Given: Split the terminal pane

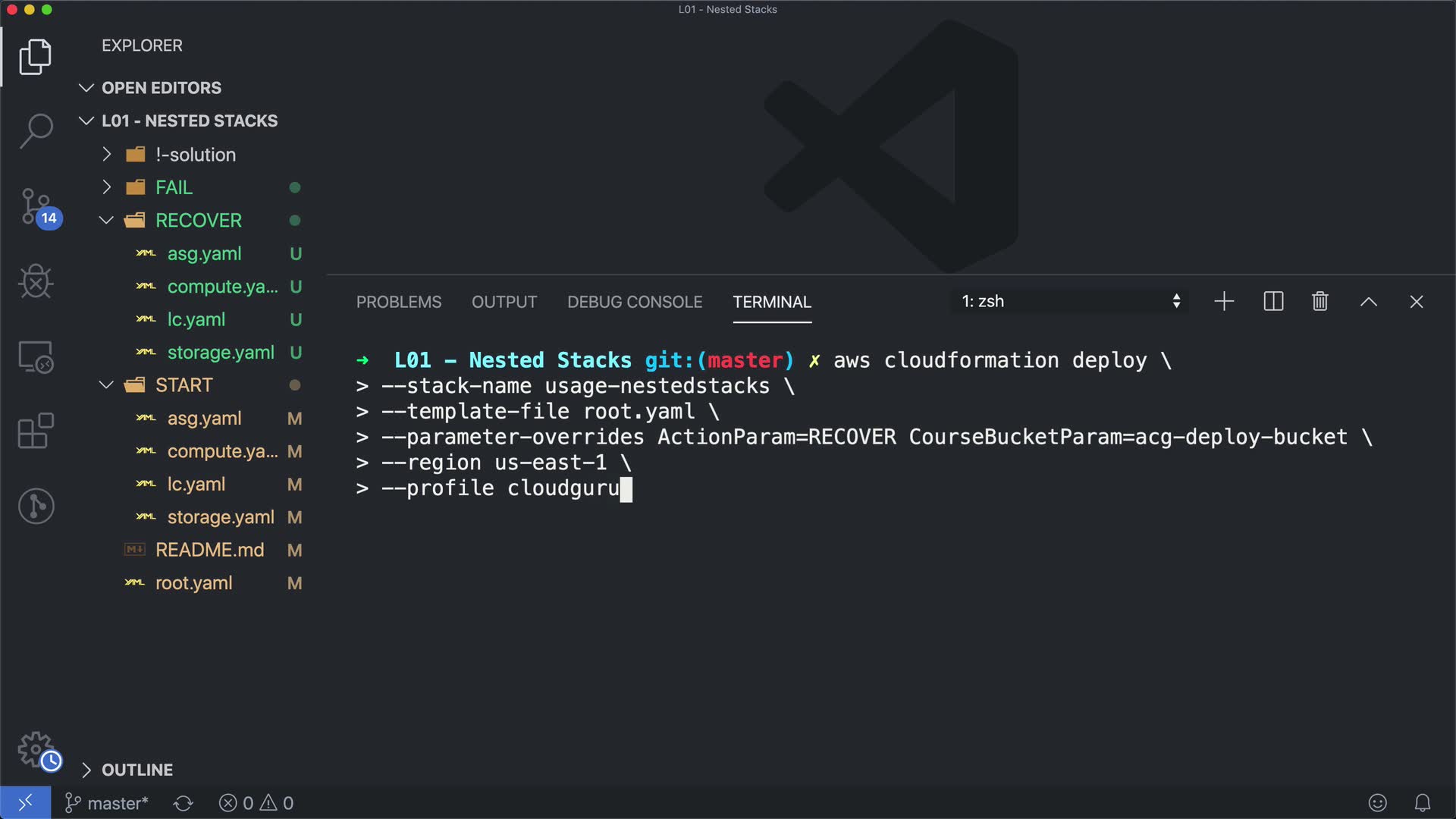Looking at the screenshot, I should 1273,302.
